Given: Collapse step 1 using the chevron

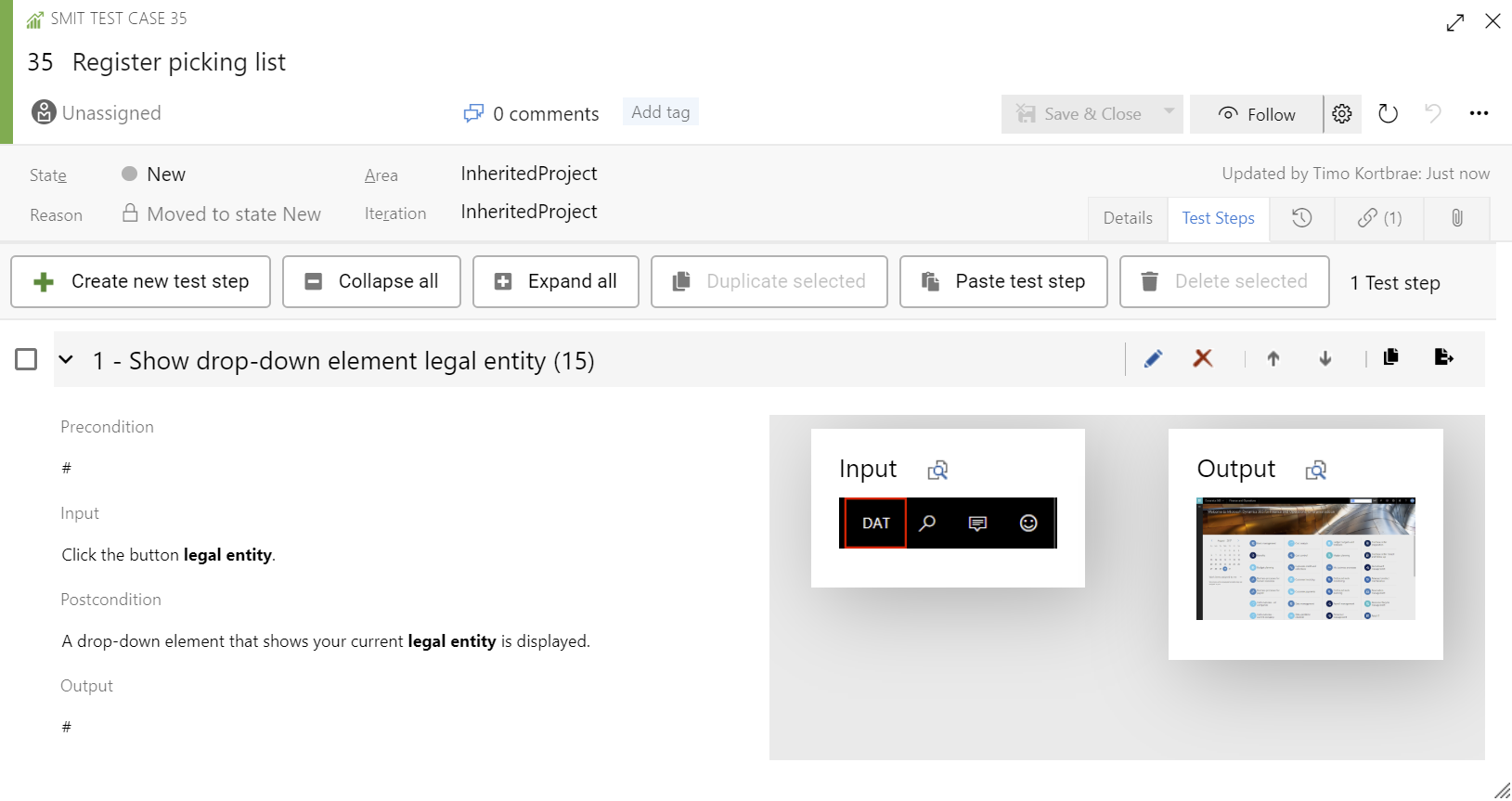Looking at the screenshot, I should (66, 359).
